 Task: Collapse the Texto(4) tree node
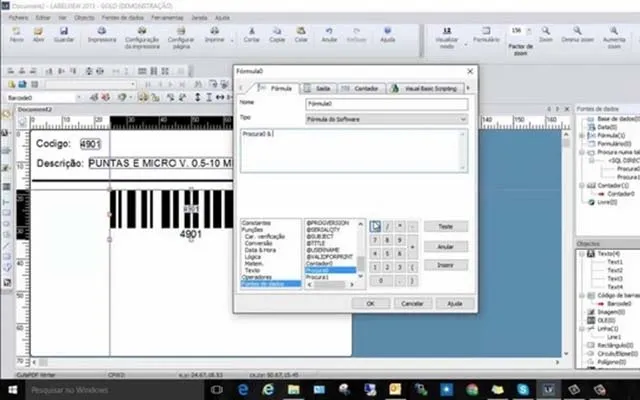coord(582,254)
